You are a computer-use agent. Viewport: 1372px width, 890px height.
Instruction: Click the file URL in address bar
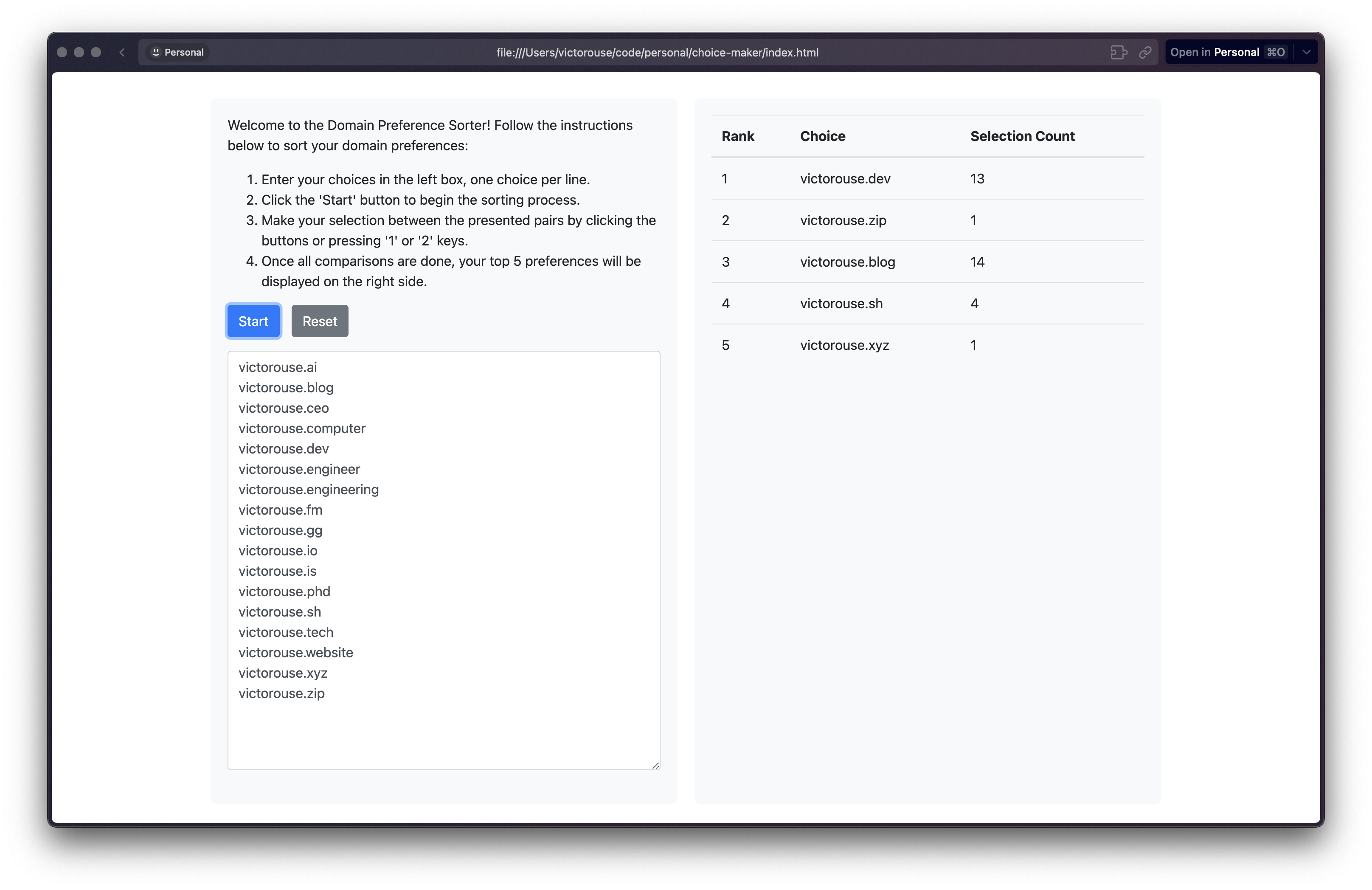[657, 53]
